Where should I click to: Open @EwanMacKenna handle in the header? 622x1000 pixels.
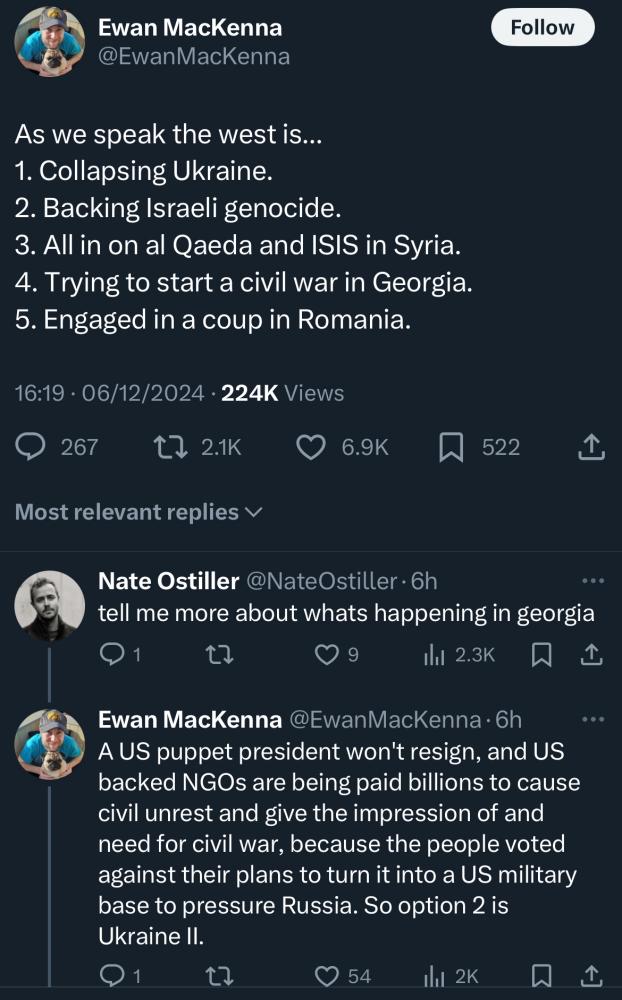194,56
